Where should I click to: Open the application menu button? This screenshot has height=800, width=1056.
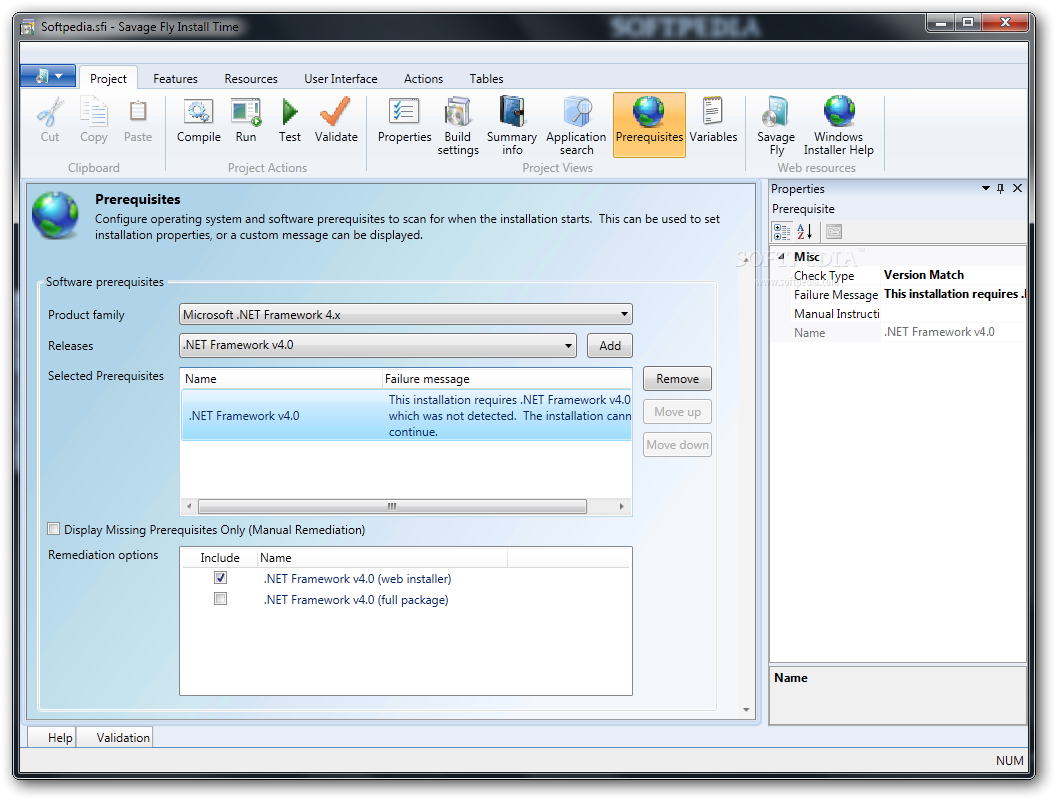coord(48,76)
